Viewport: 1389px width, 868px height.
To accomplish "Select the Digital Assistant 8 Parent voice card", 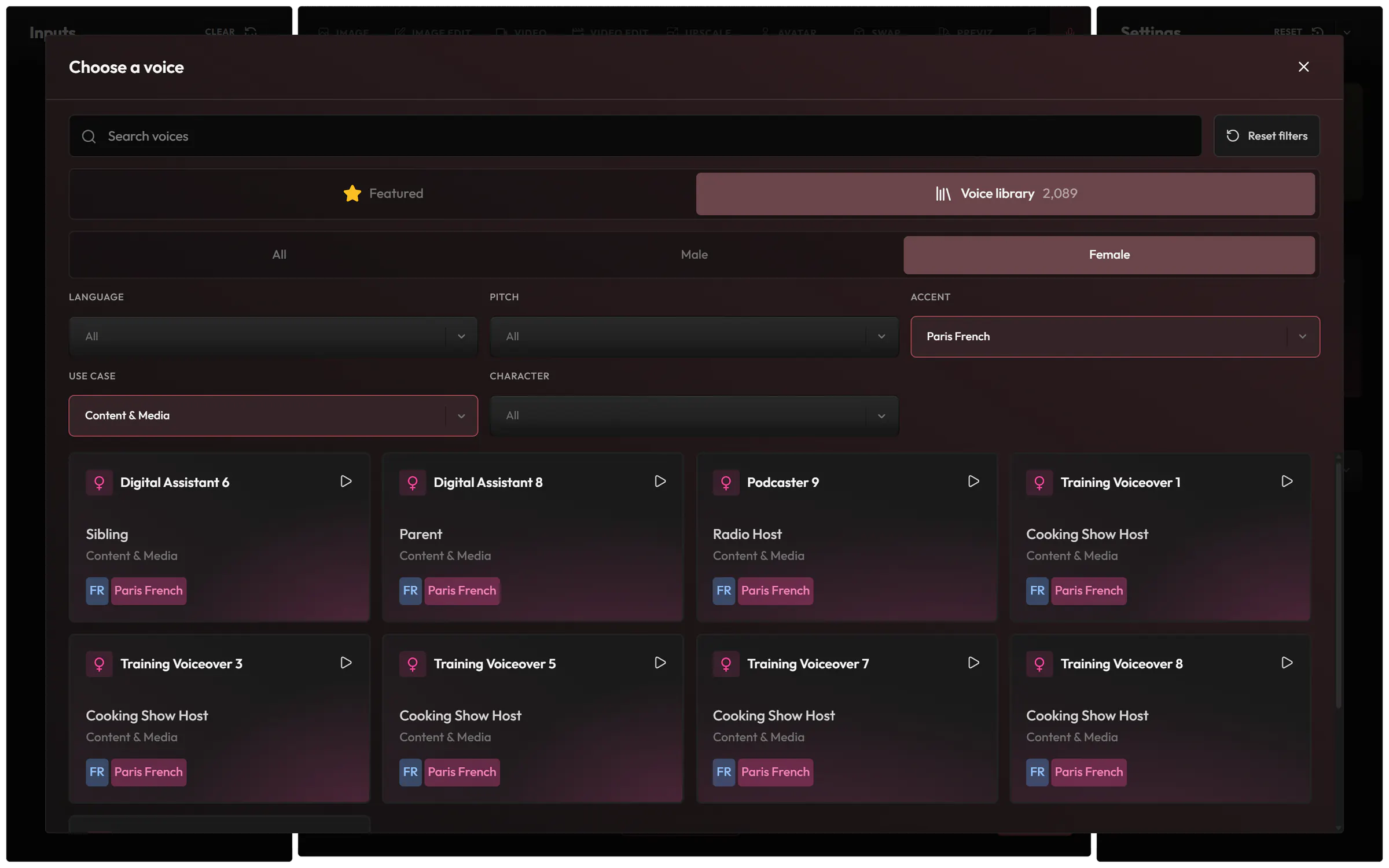I will (533, 538).
